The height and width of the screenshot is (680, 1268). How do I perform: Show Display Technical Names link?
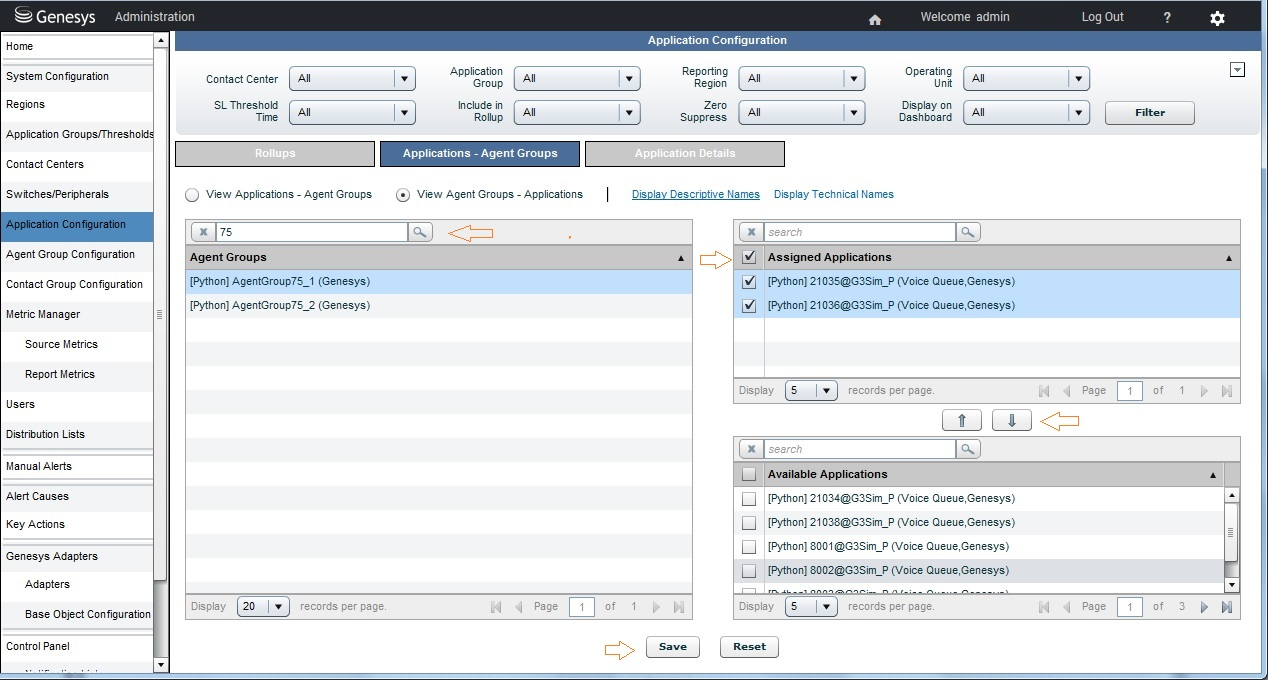[x=834, y=194]
